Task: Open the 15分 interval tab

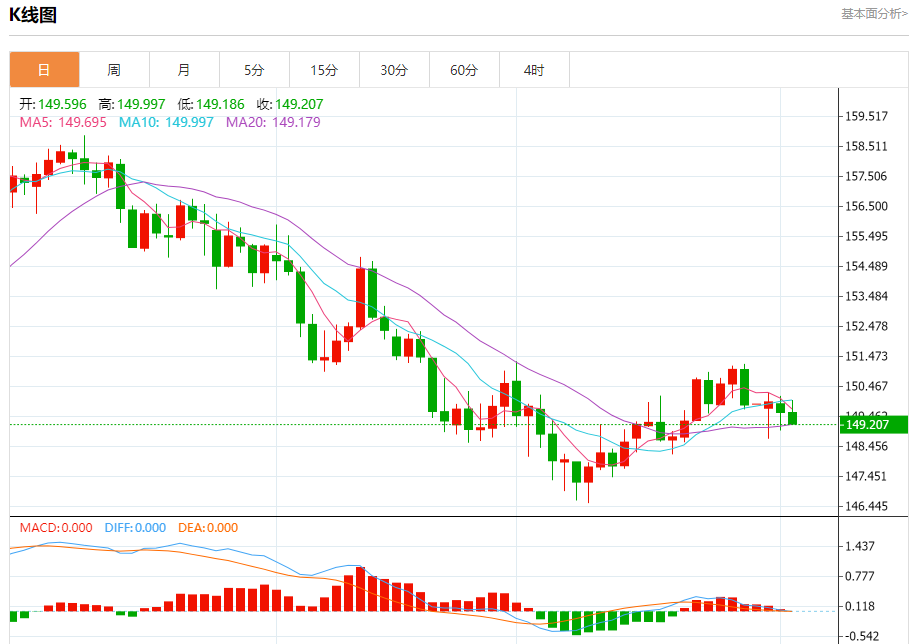Action: coord(324,70)
